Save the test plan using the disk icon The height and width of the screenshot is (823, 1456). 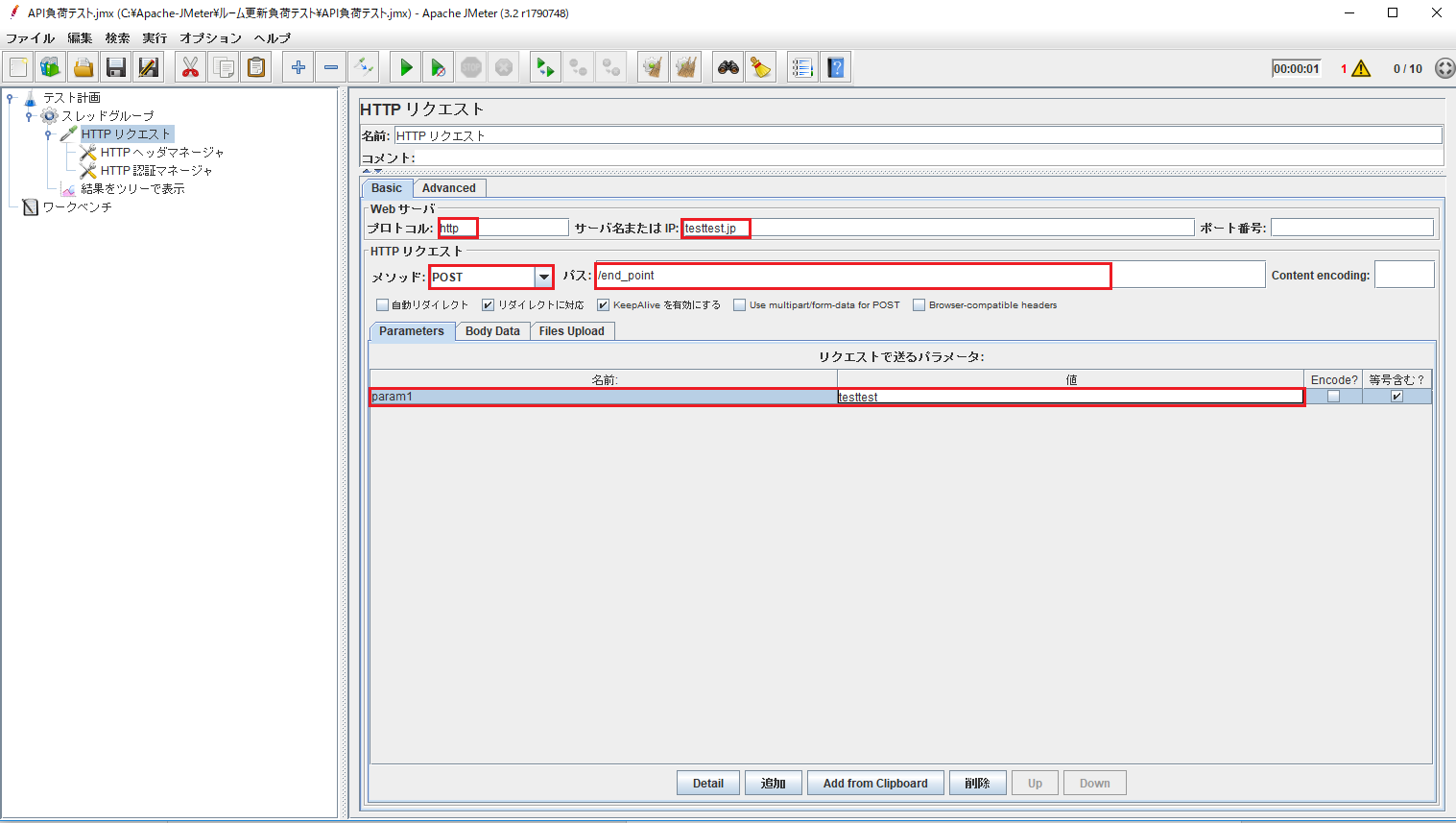115,66
